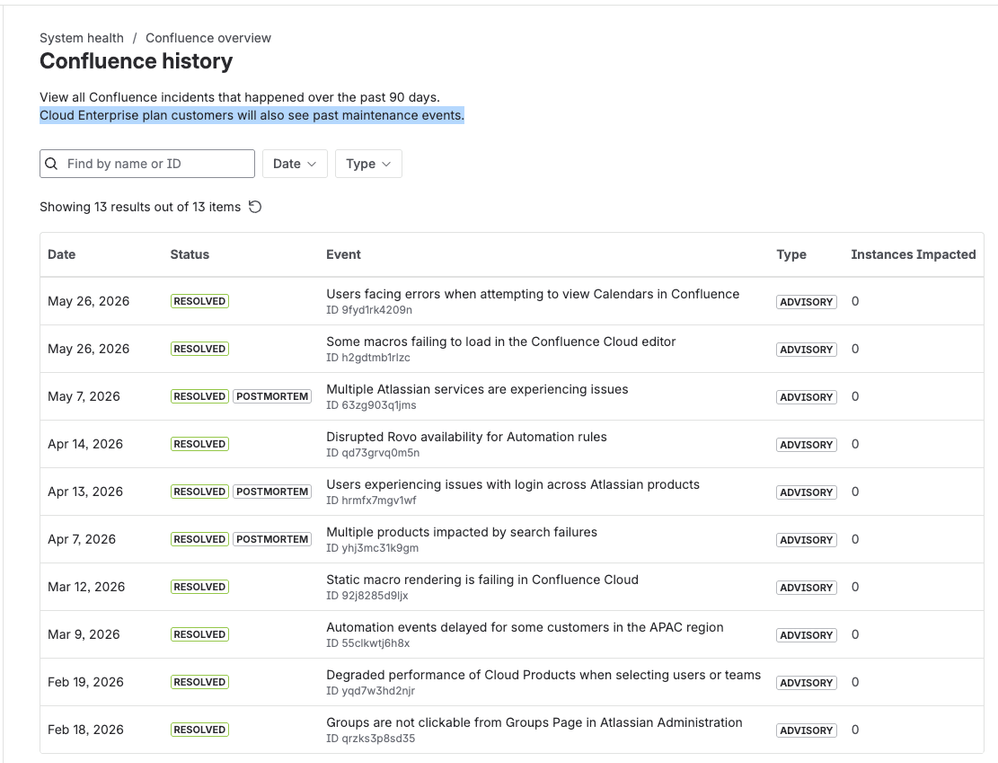Screen dimensions: 998x763
Task: Select ID h2gdtmb1rlzc text
Action: [369, 358]
